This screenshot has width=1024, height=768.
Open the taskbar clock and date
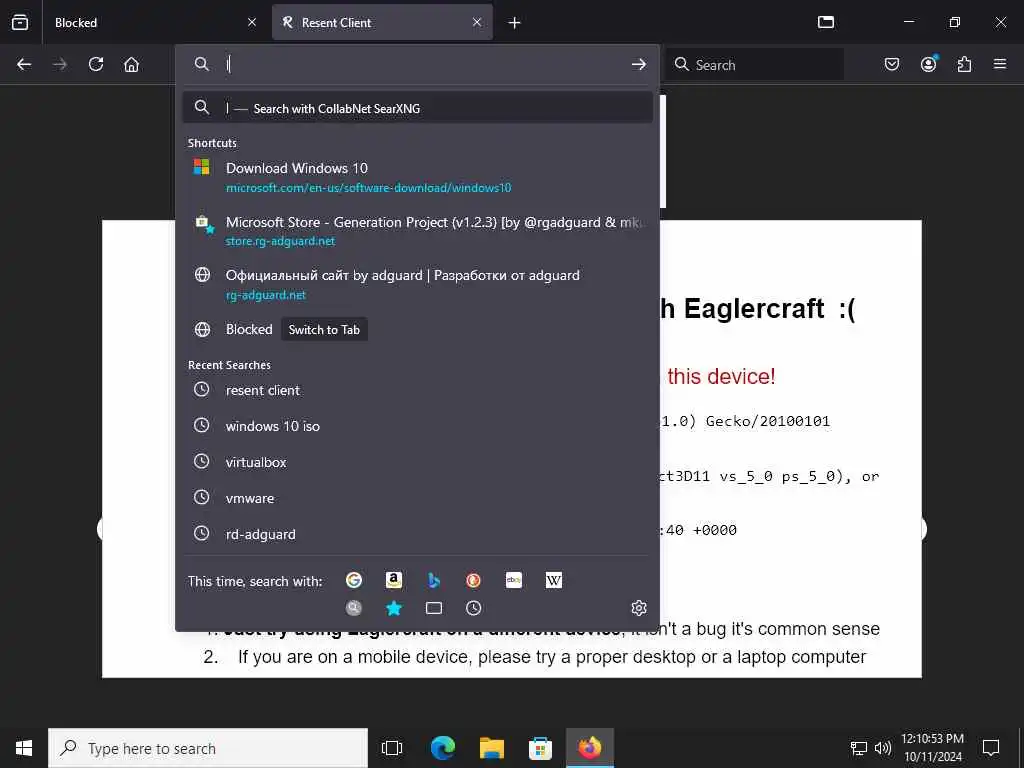[x=933, y=748]
